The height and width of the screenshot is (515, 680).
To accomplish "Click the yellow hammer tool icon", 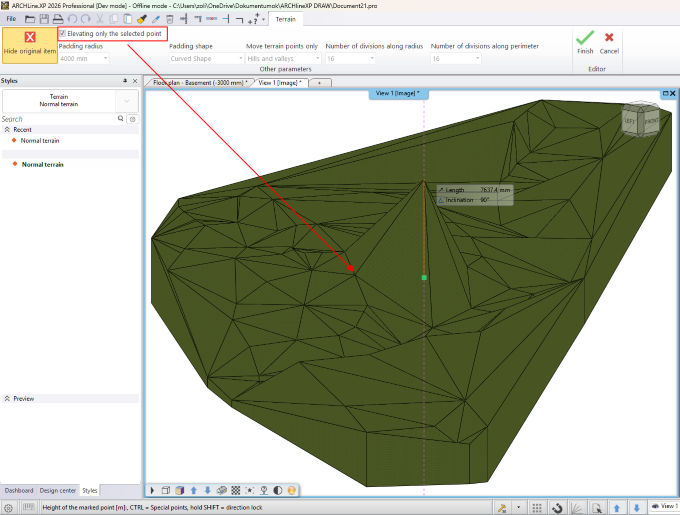I will (x=502, y=508).
